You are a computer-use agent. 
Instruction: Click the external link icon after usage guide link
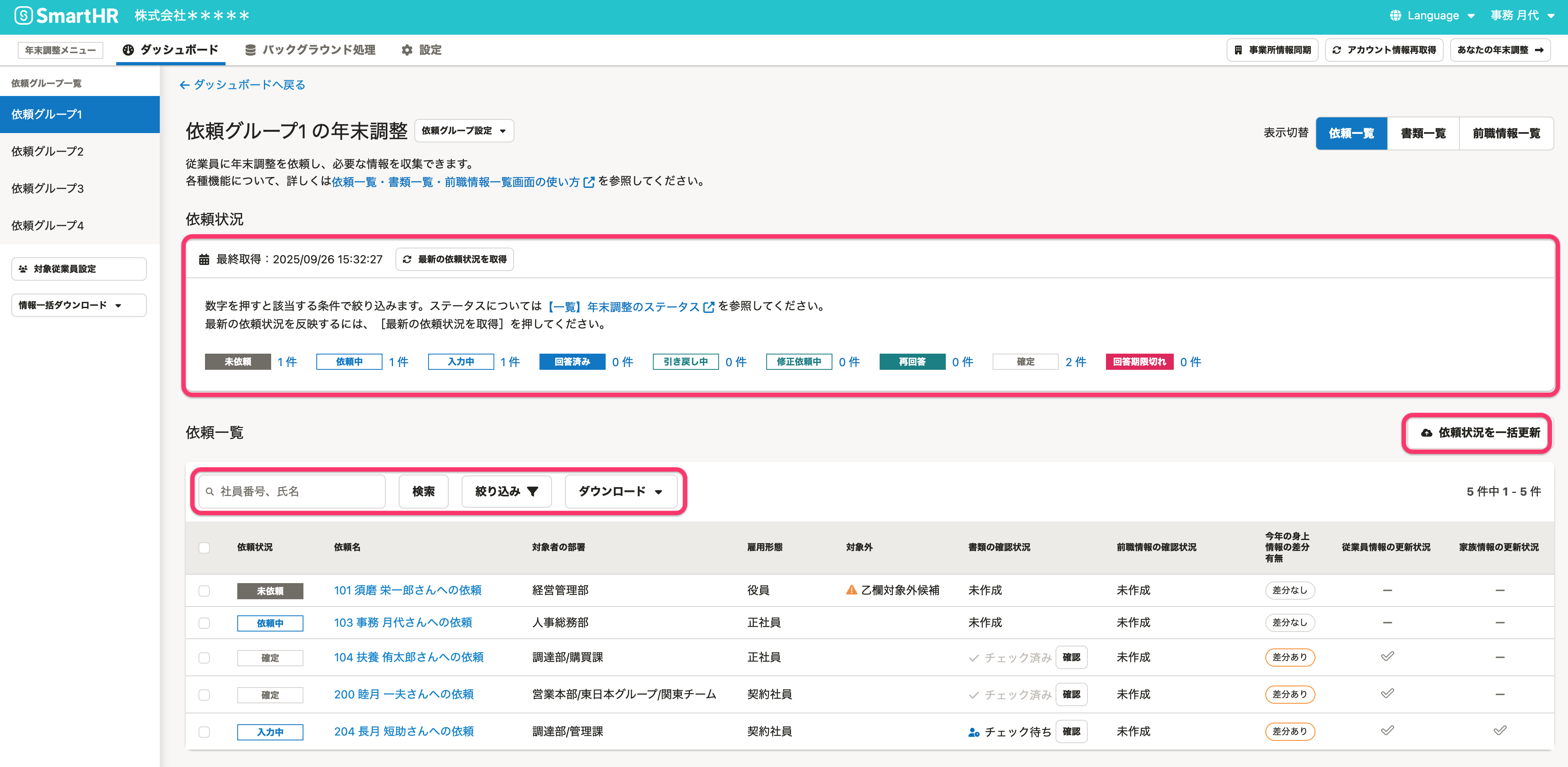click(x=589, y=182)
